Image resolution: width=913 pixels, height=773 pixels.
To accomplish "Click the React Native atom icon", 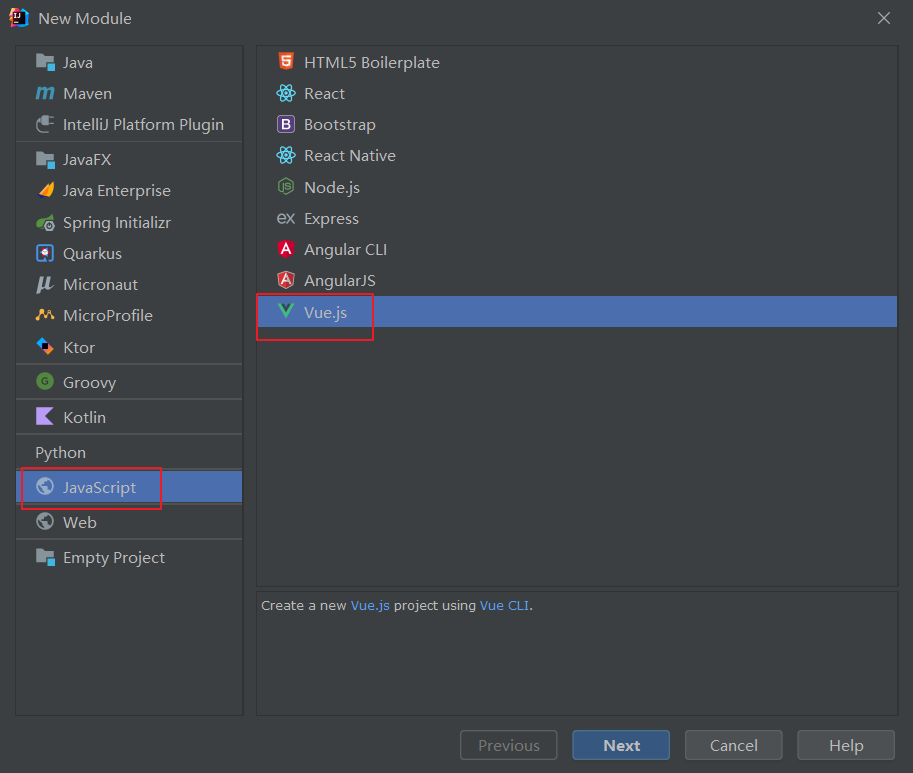I will pos(286,155).
